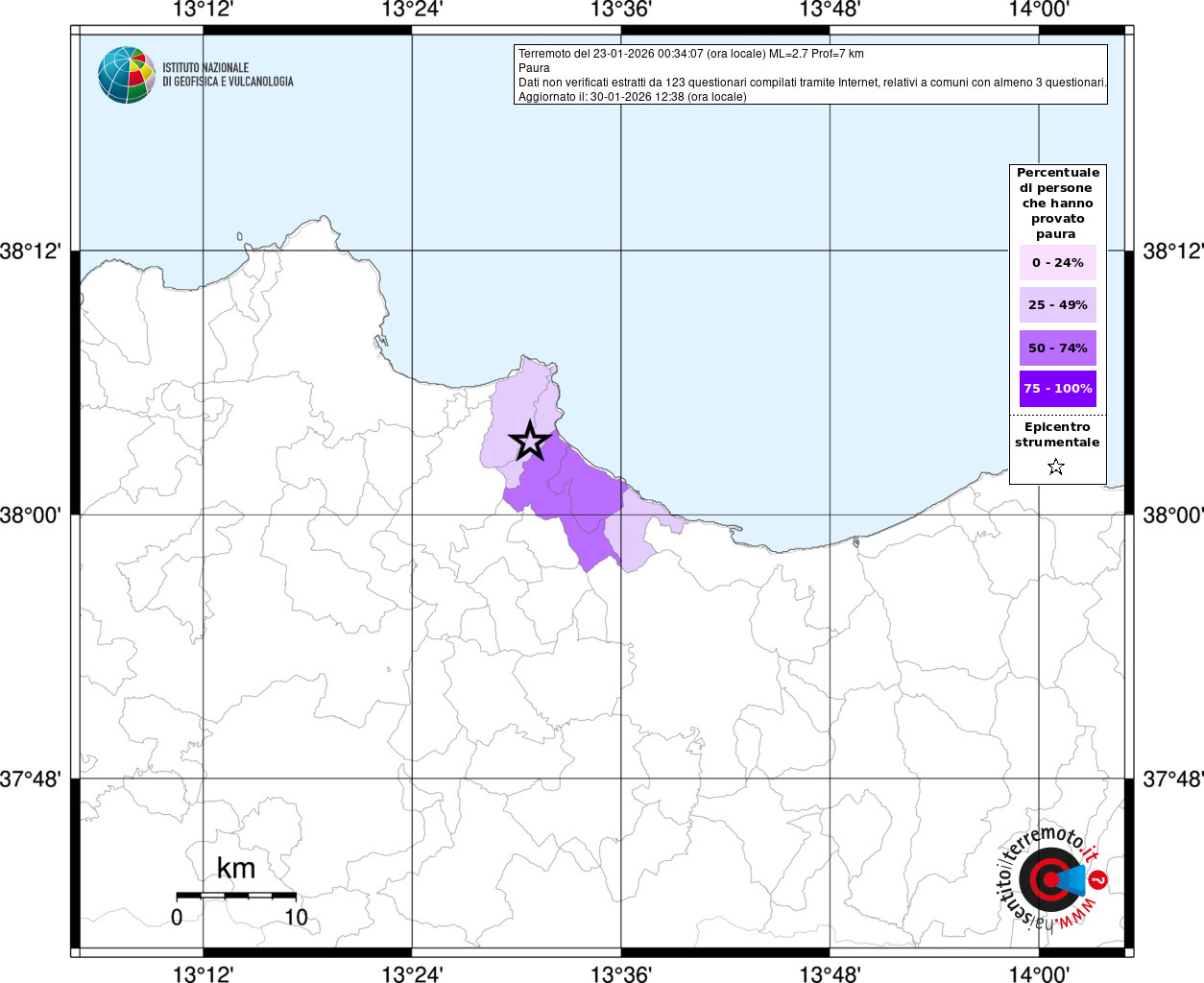Click the epicenter star on the map
The image size is (1204, 983).
coord(529,443)
